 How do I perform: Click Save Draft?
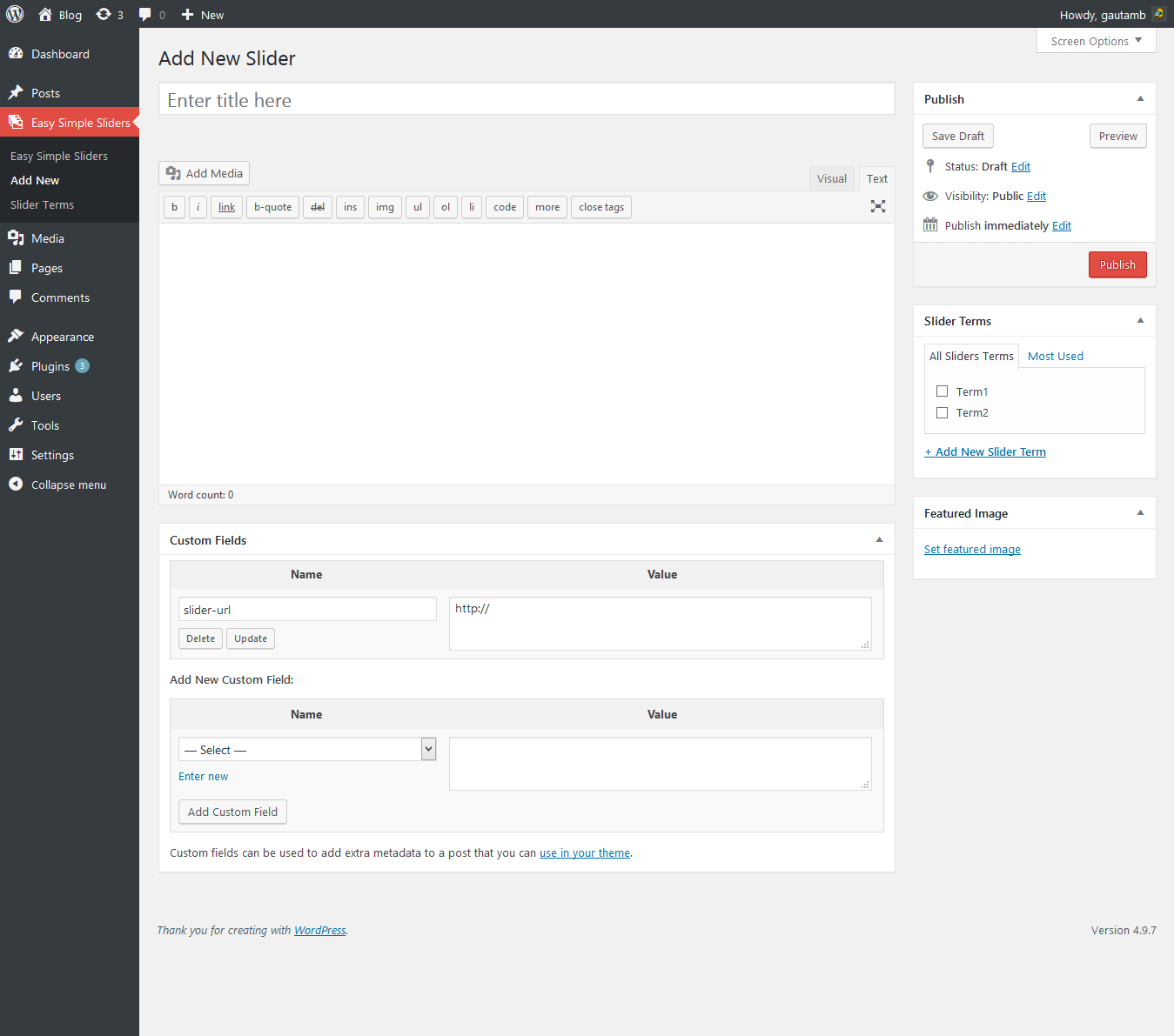[958, 136]
